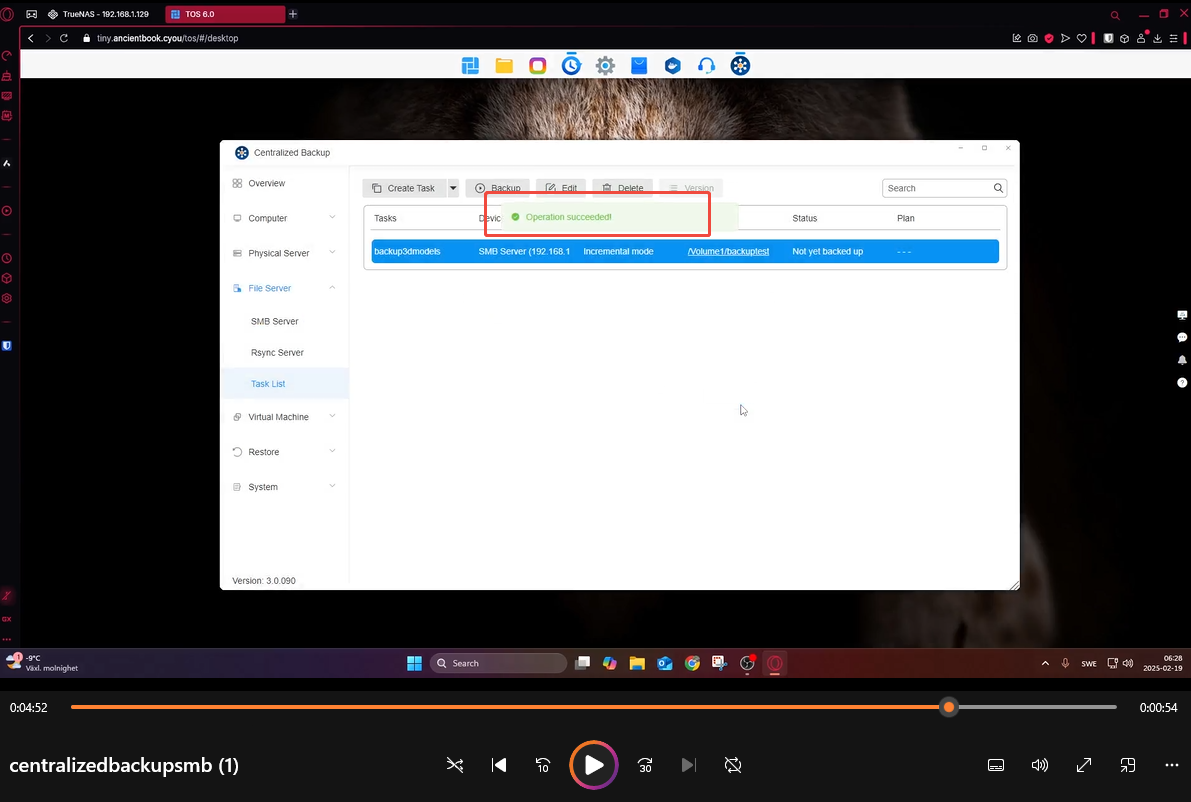Screen dimensions: 1191x802
Task: Expand the Virtual Machine section chevron
Action: [332, 416]
